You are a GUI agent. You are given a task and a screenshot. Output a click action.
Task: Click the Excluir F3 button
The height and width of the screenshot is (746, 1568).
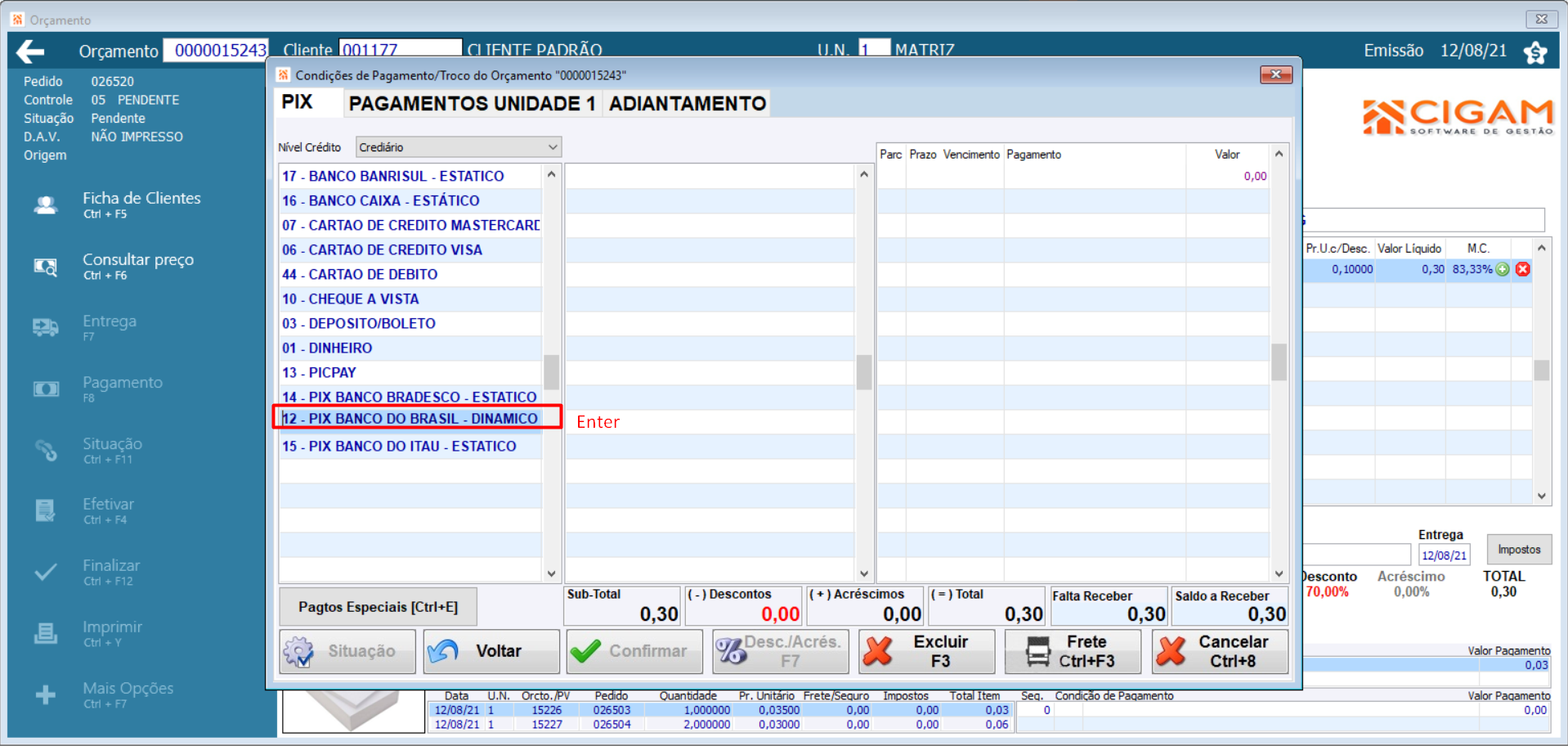click(x=926, y=651)
